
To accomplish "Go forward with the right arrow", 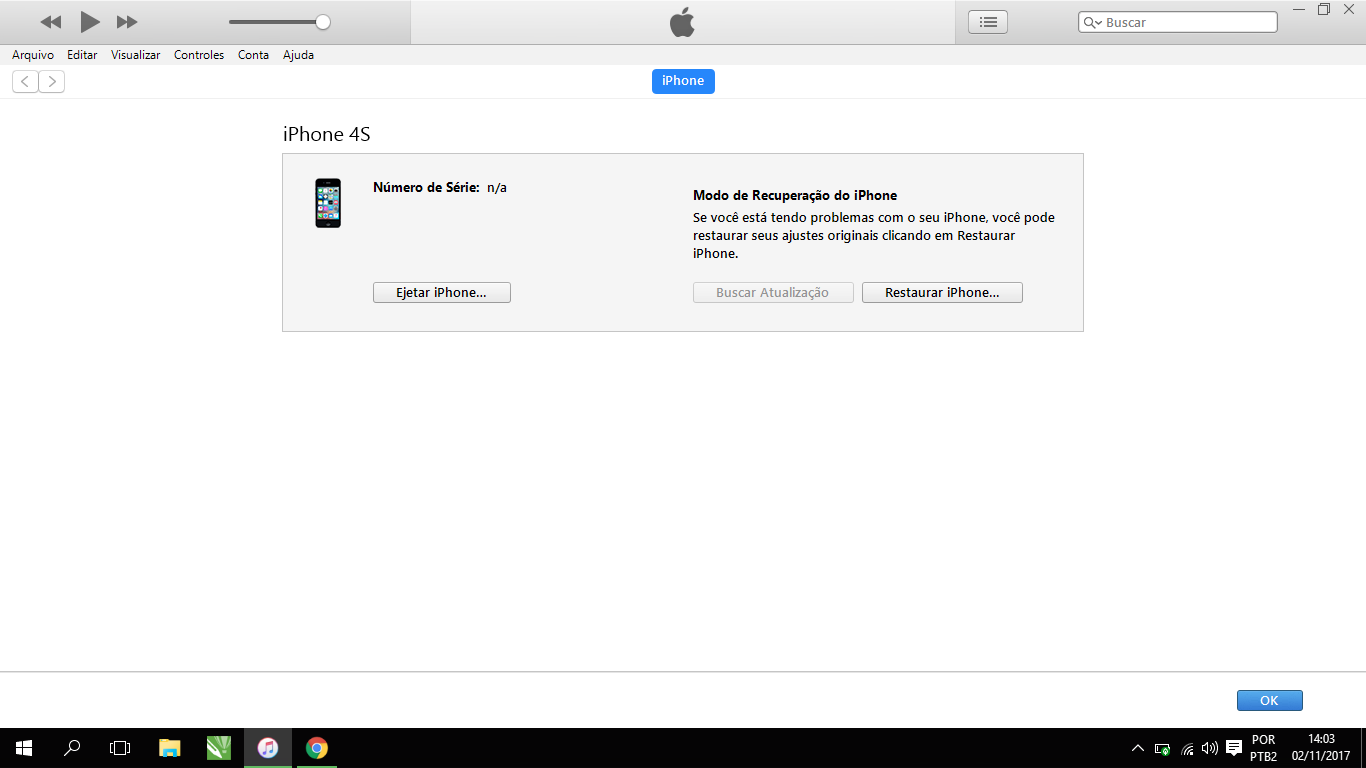I will 52,82.
